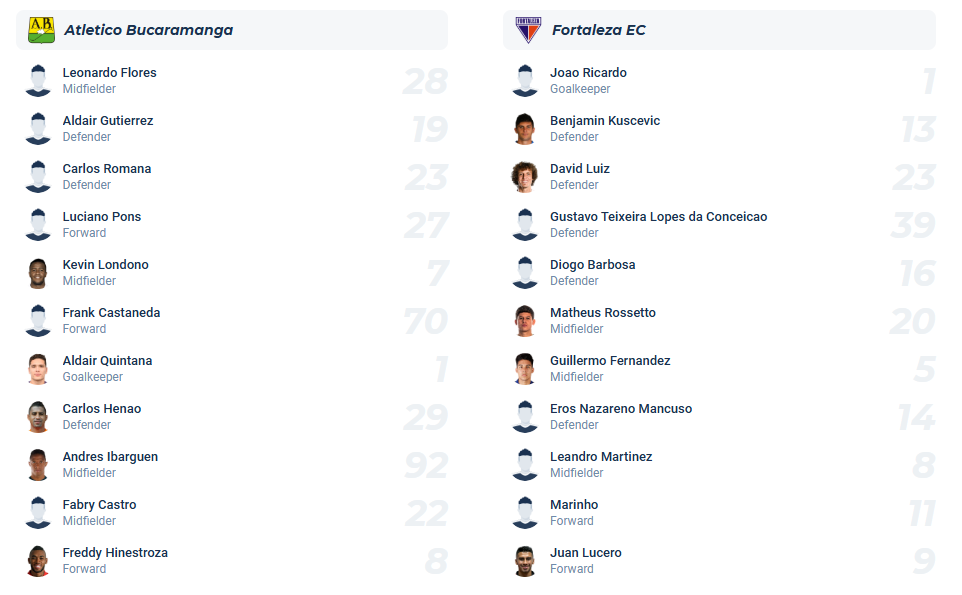Click jersey number 70 beside Frank Castaneda
The height and width of the screenshot is (595, 962).
(x=429, y=320)
